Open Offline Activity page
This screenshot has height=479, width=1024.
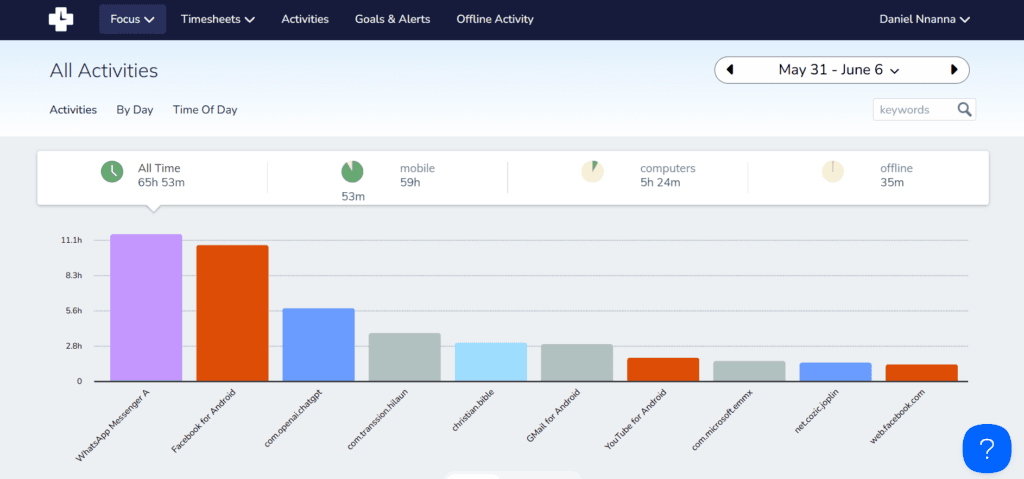[495, 19]
